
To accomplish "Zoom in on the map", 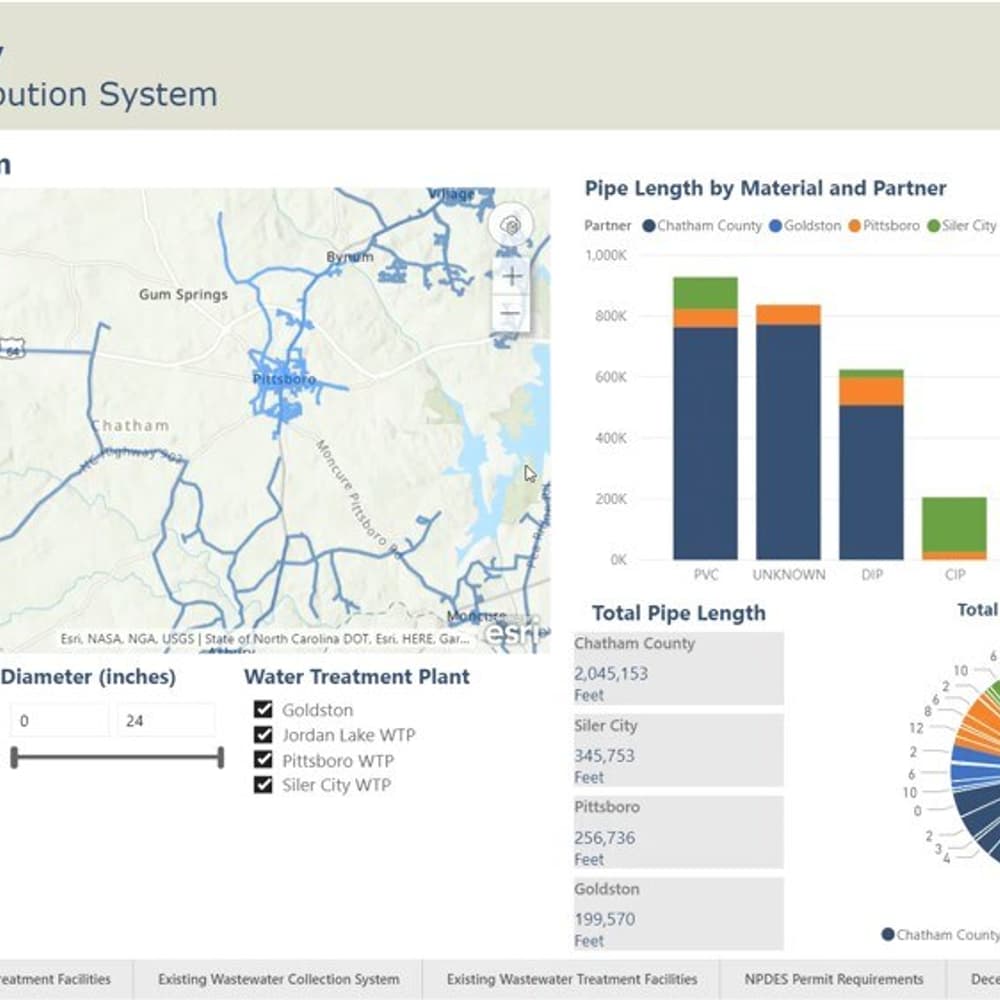I will pos(511,276).
